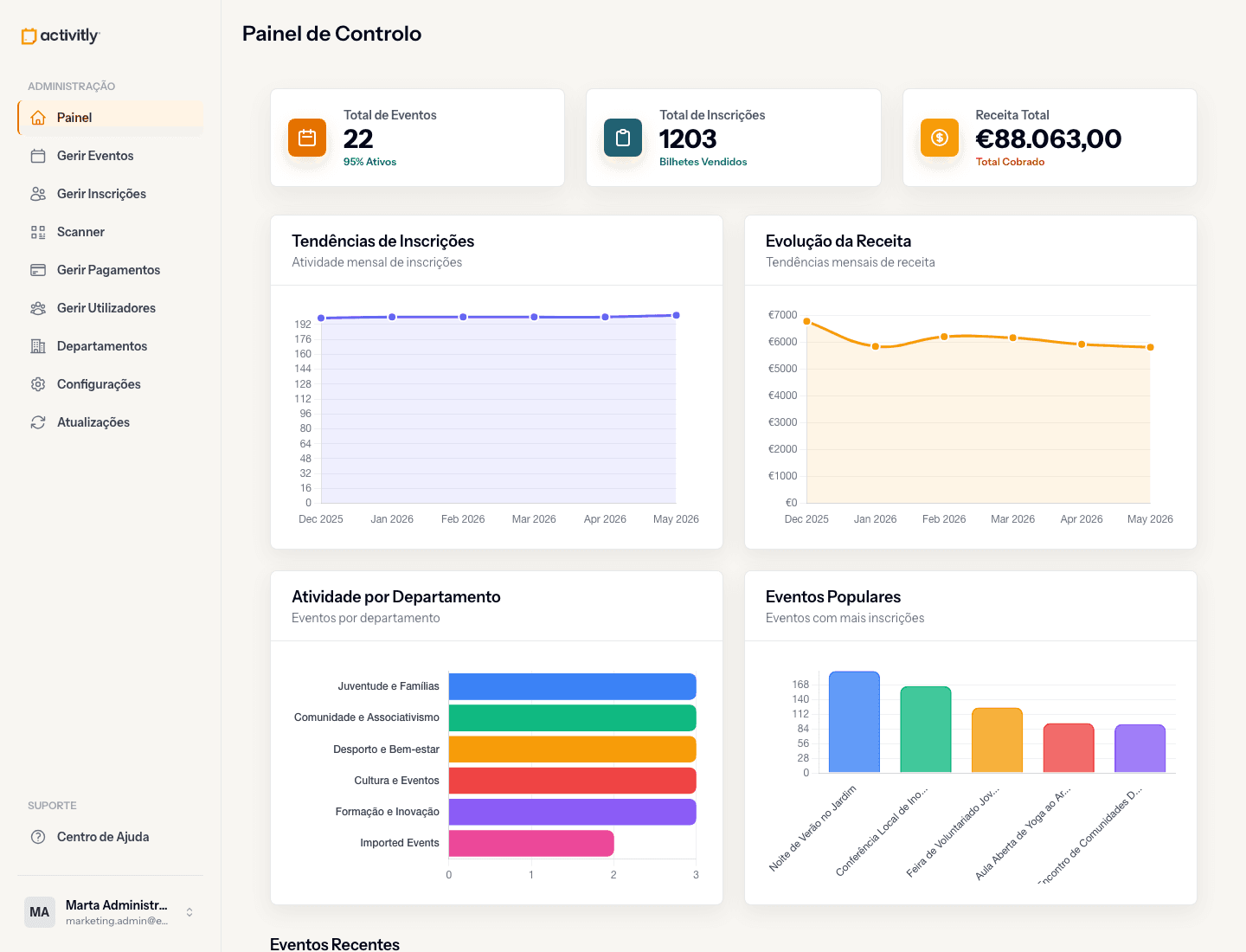Click the Noite de Verão no Jardim bar
This screenshot has height=952, width=1246.
(854, 722)
